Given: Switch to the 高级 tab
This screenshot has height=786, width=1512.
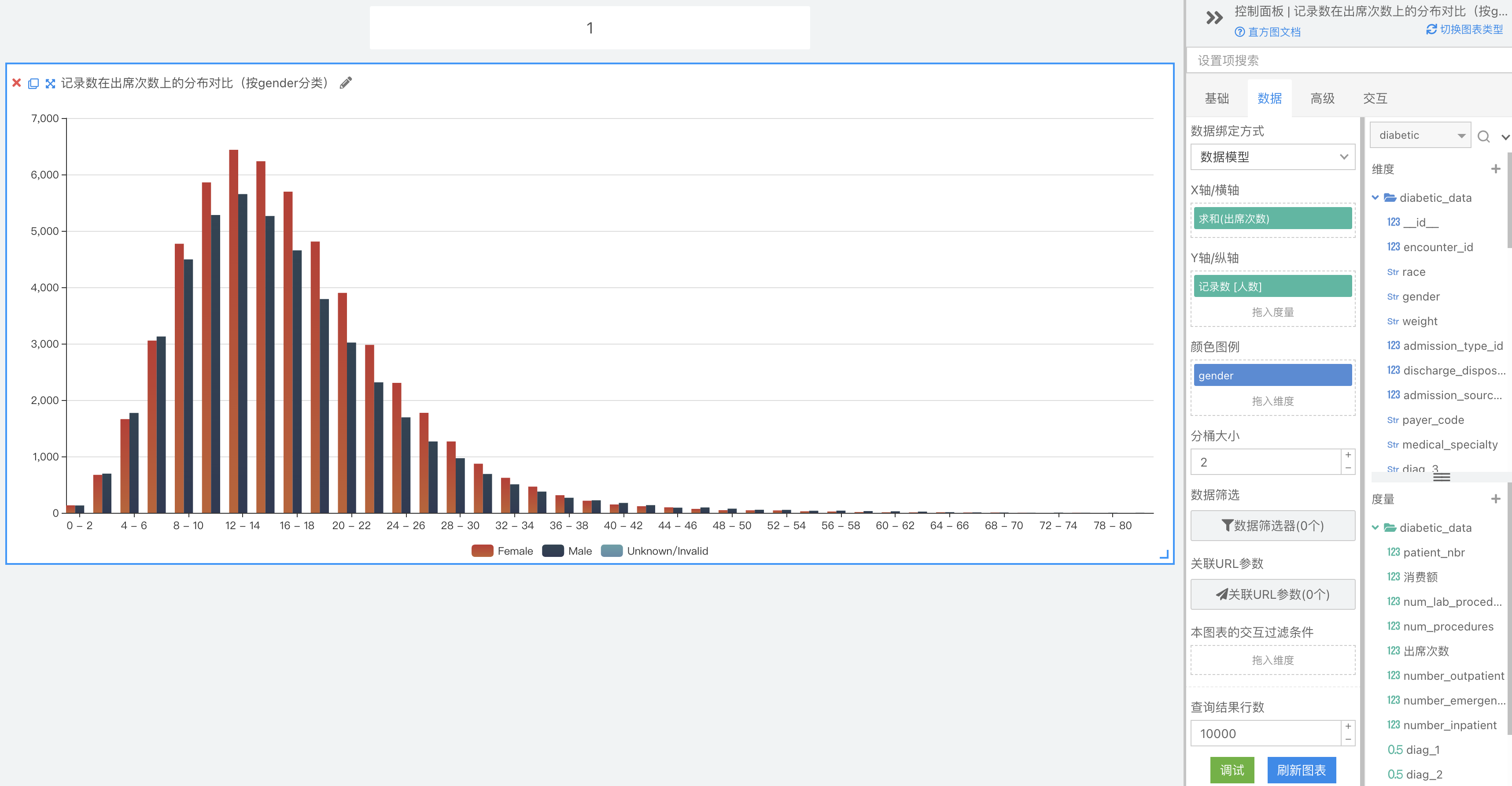Looking at the screenshot, I should pyautogui.click(x=1322, y=98).
